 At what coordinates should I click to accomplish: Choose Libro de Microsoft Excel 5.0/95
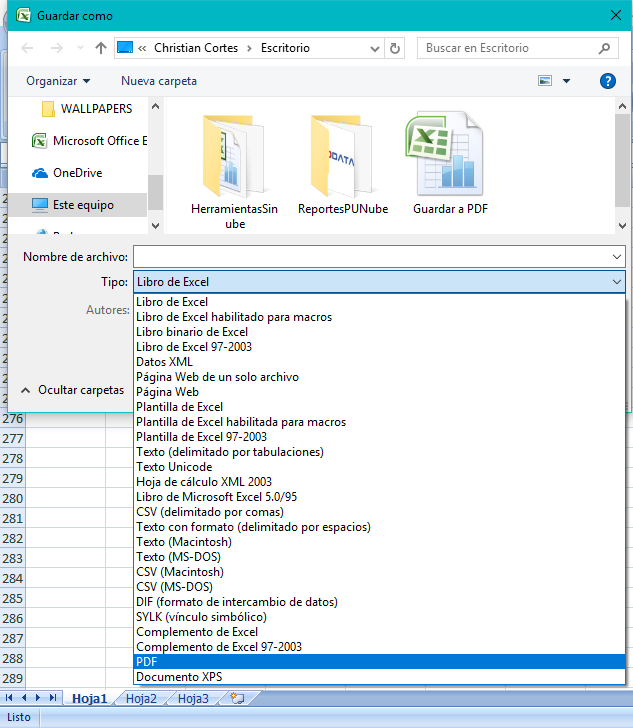(x=379, y=497)
